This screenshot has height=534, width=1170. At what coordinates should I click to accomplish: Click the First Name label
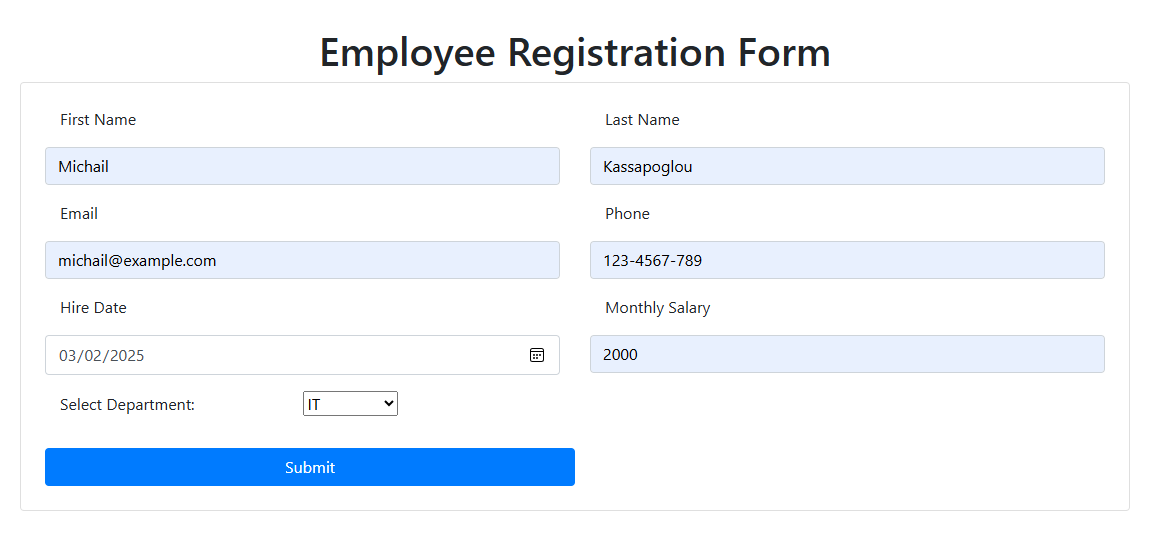(98, 120)
